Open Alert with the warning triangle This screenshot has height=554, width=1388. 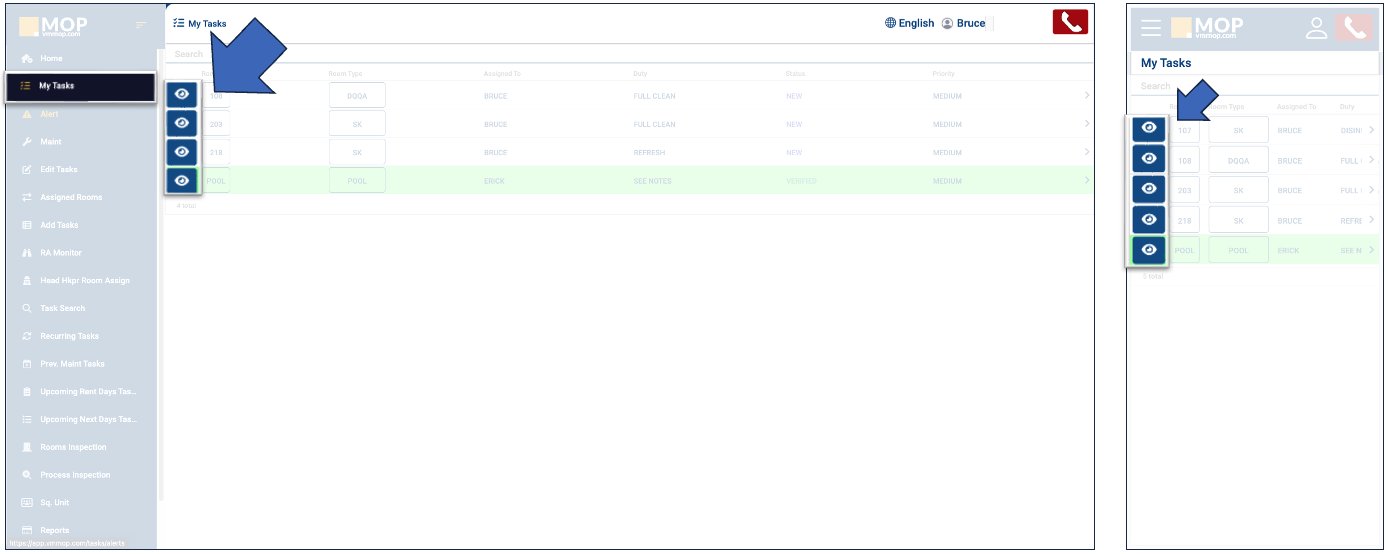point(48,114)
